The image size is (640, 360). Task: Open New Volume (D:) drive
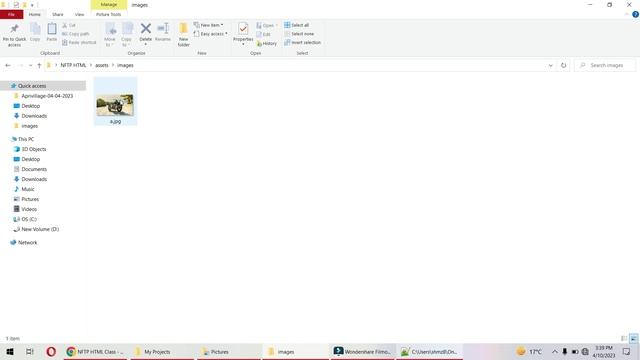coord(40,229)
